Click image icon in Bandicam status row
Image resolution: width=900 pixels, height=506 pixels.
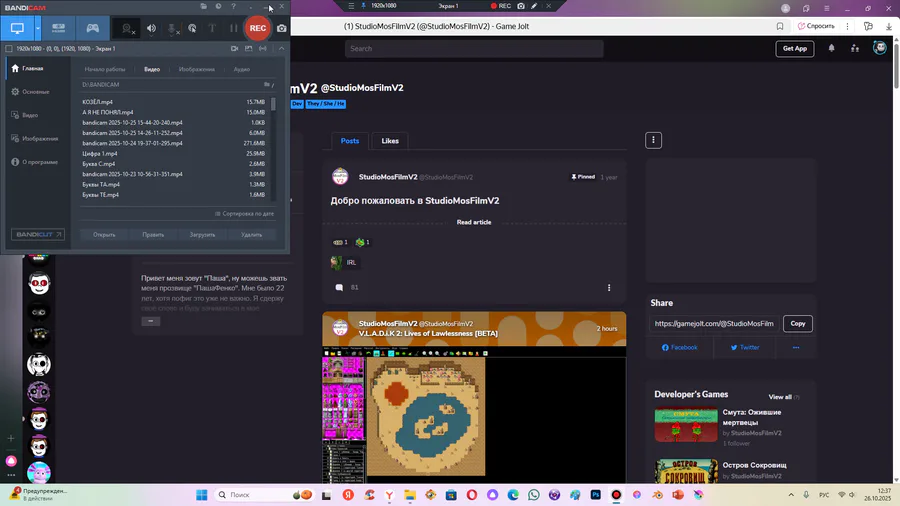coord(249,49)
